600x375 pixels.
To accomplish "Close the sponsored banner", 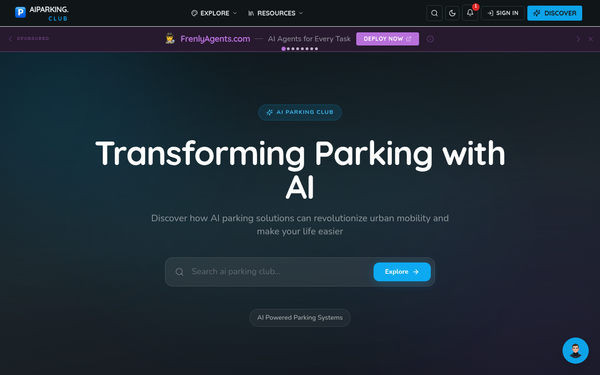I will tap(590, 39).
